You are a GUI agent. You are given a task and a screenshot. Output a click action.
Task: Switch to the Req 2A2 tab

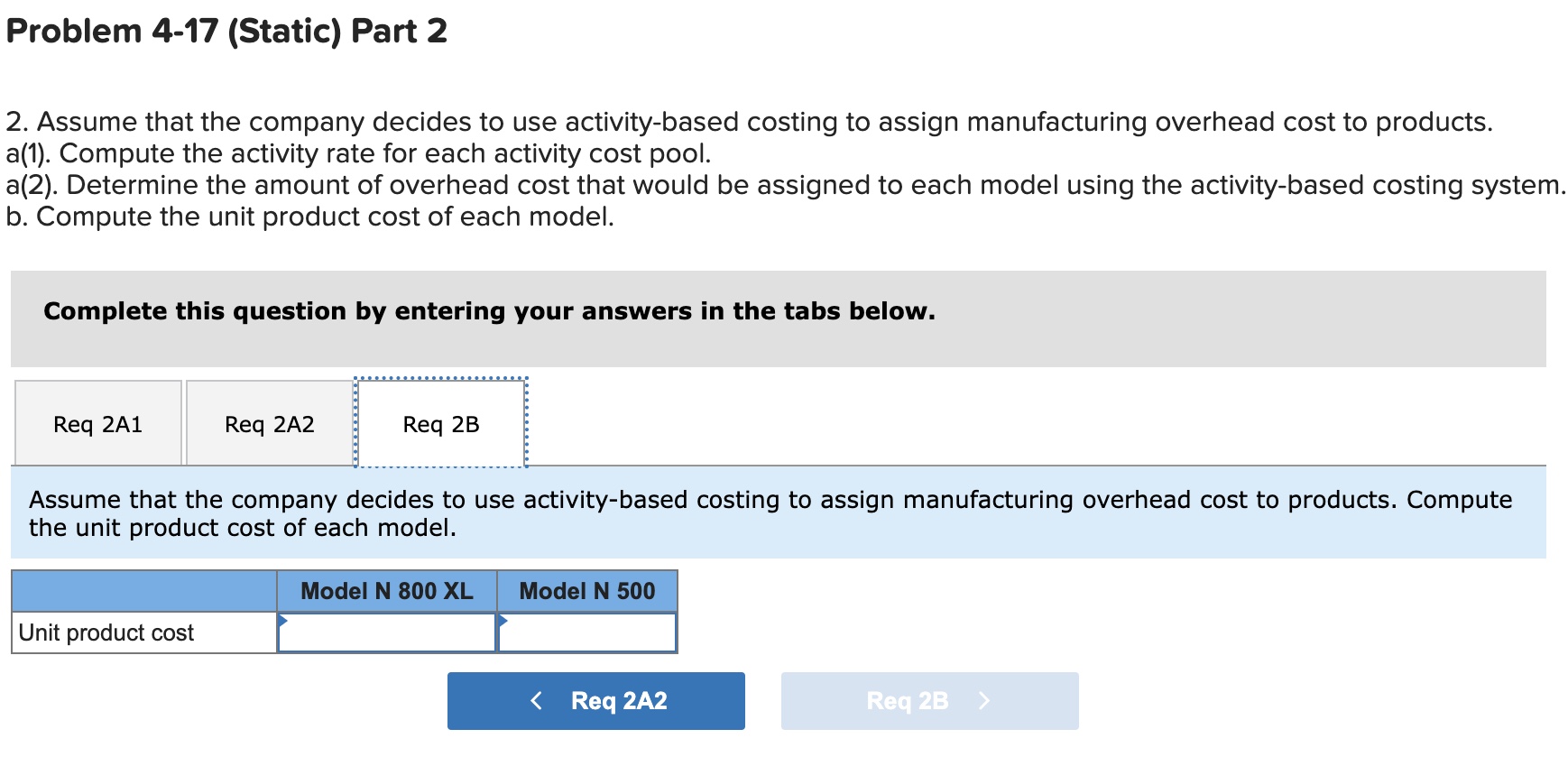pos(268,422)
